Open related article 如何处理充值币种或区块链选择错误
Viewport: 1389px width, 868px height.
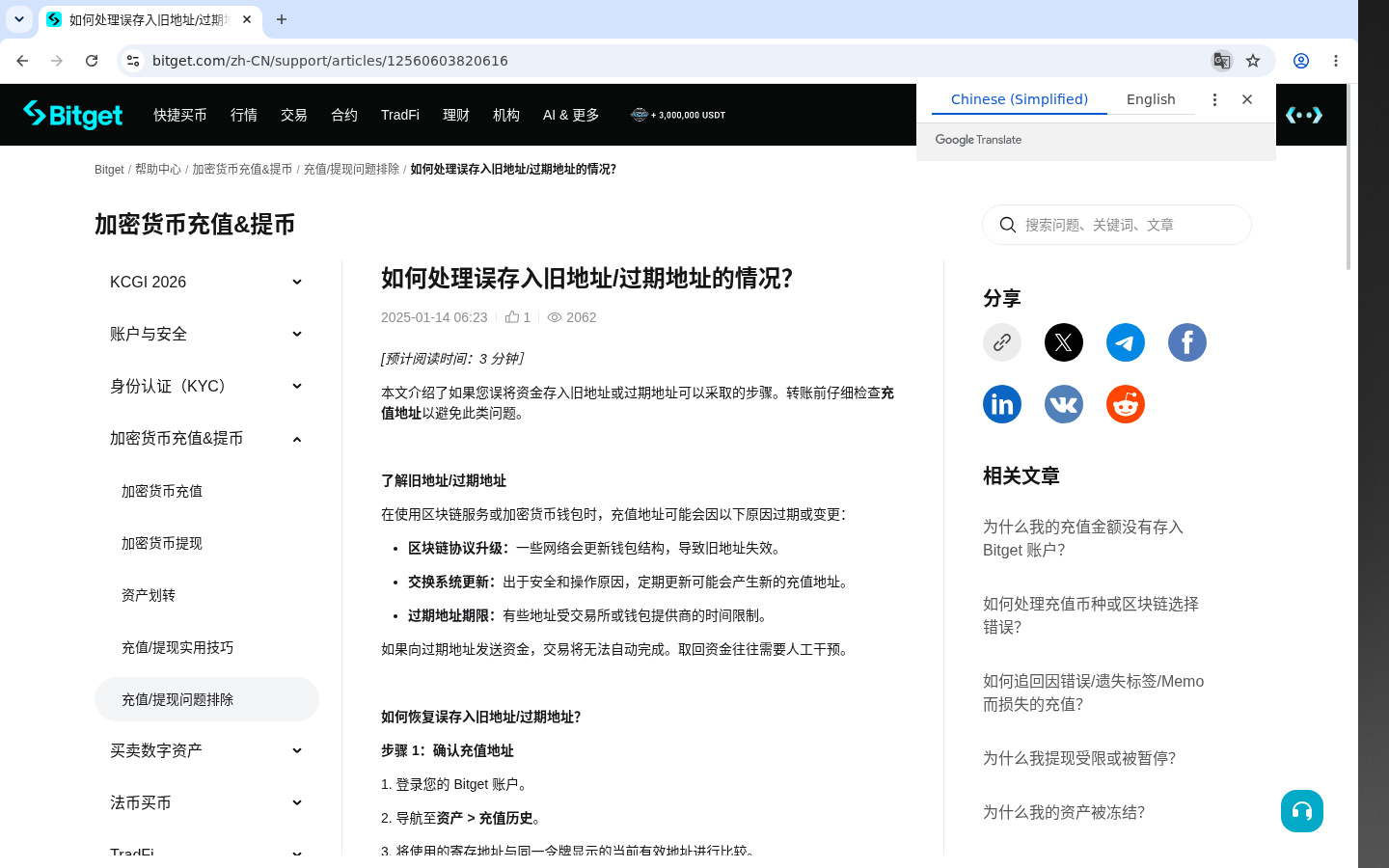click(1091, 615)
